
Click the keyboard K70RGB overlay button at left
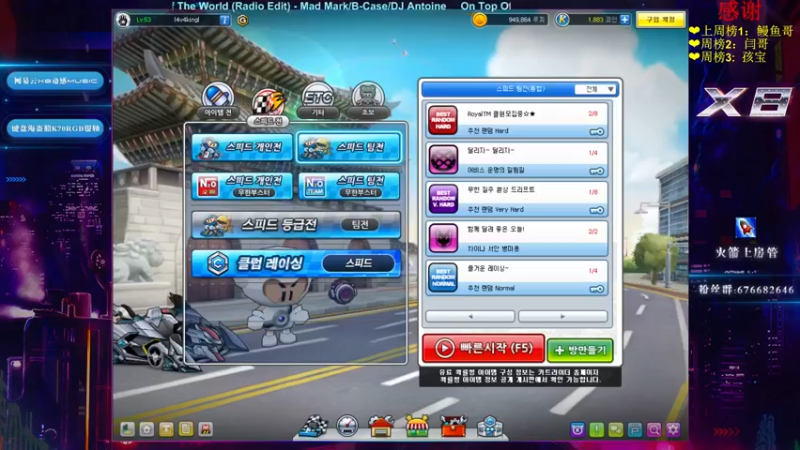point(55,128)
